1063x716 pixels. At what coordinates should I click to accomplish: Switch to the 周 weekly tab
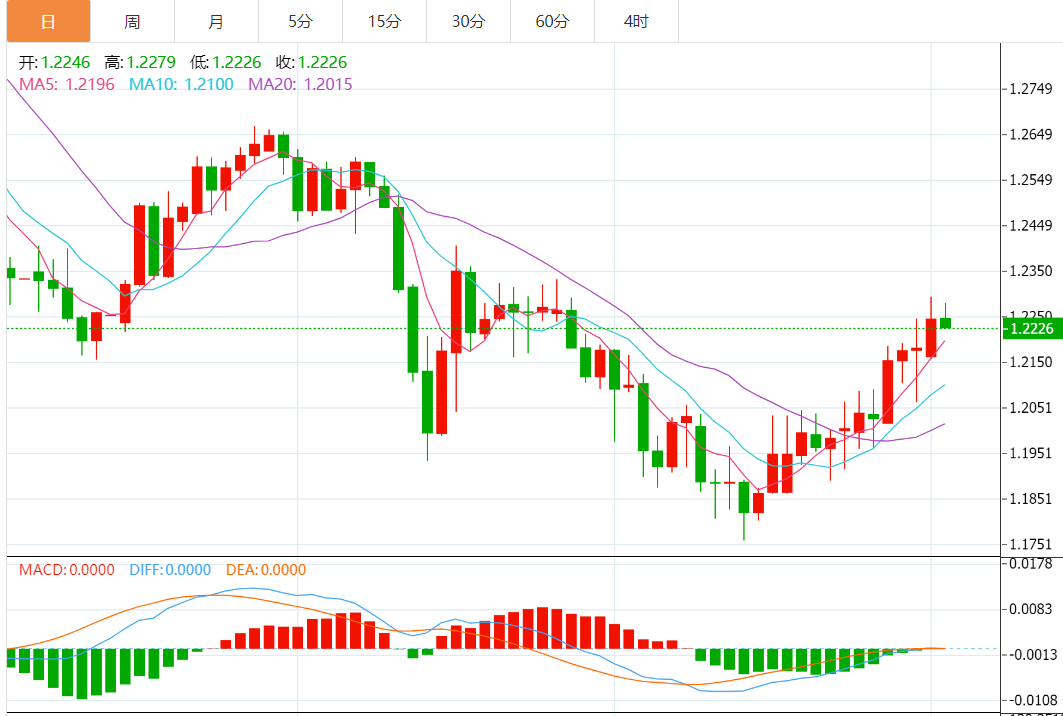tap(132, 22)
